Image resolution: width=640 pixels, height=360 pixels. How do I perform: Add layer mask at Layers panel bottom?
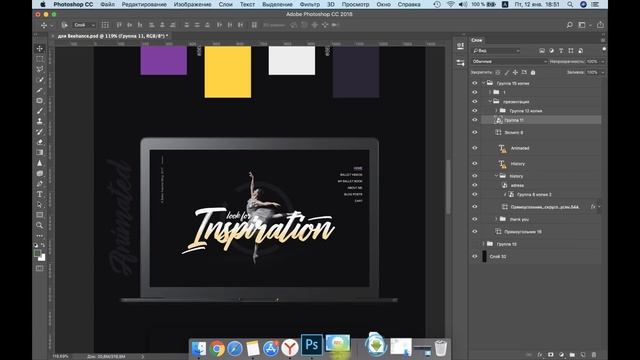(551, 355)
